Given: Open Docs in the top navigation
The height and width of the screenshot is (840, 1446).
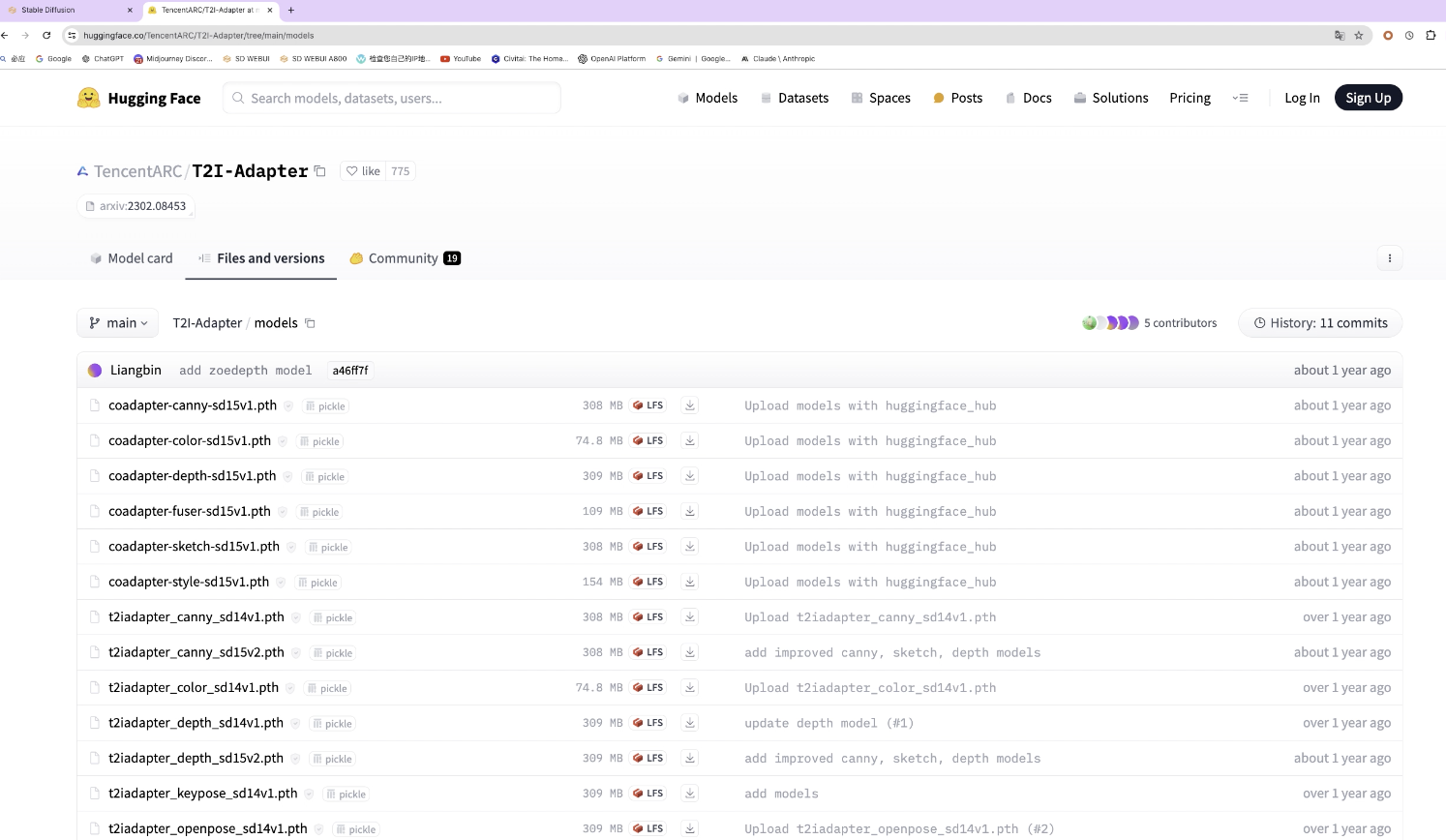Looking at the screenshot, I should [x=1029, y=98].
